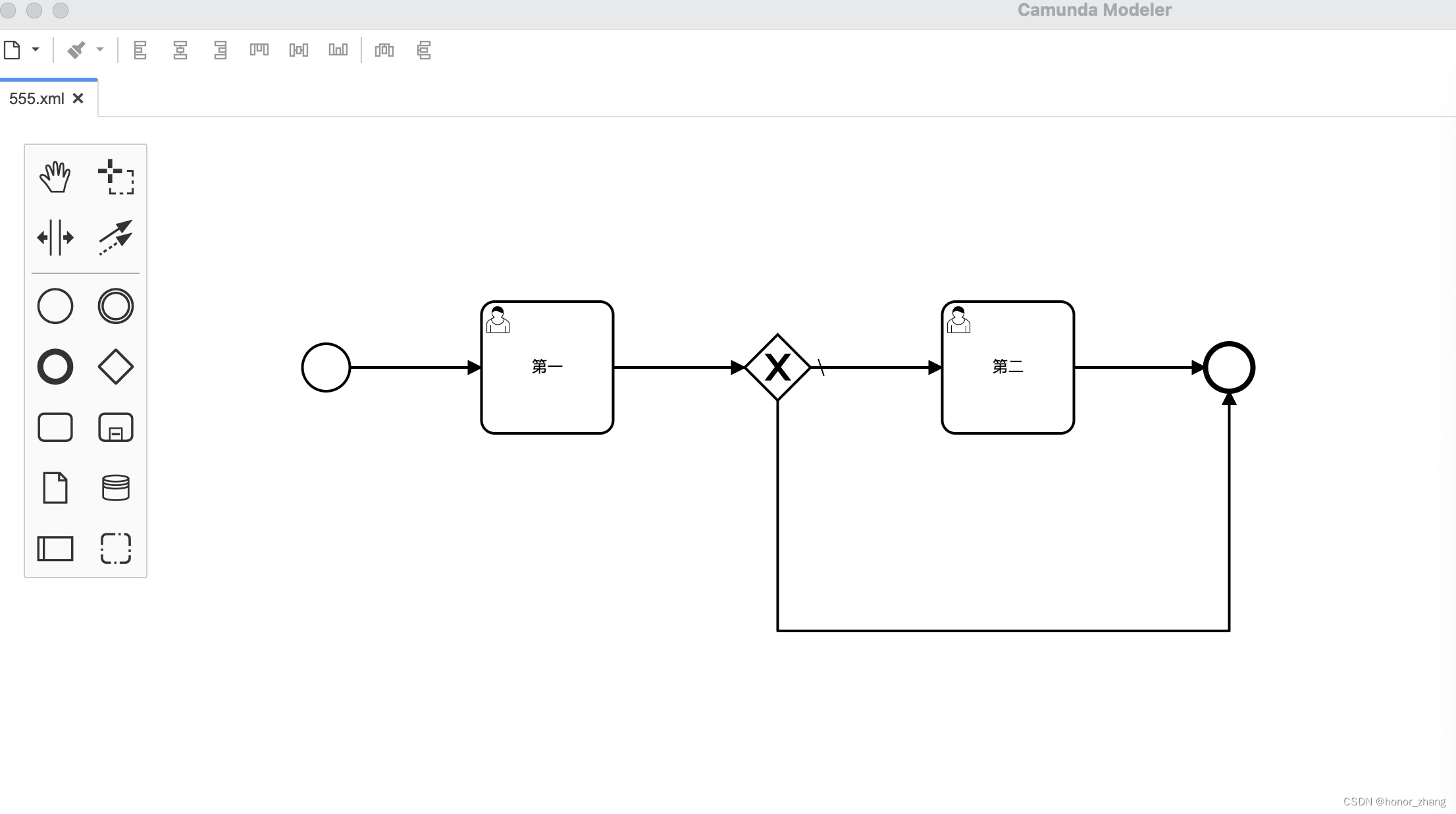
Task: Select the gateway shape in the palette
Action: (116, 367)
